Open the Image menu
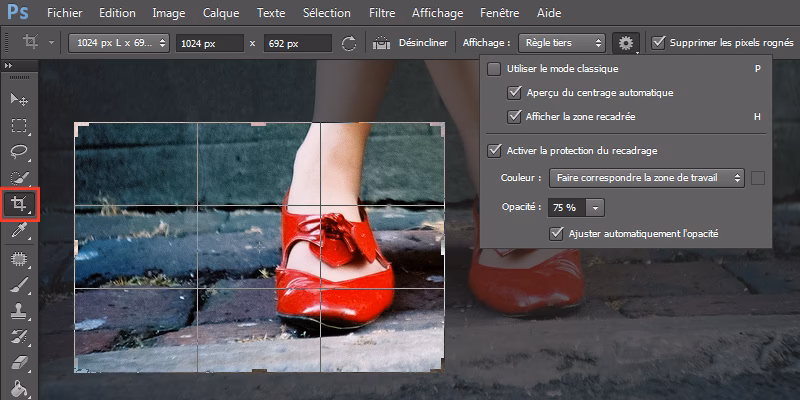The height and width of the screenshot is (400, 800). (169, 13)
